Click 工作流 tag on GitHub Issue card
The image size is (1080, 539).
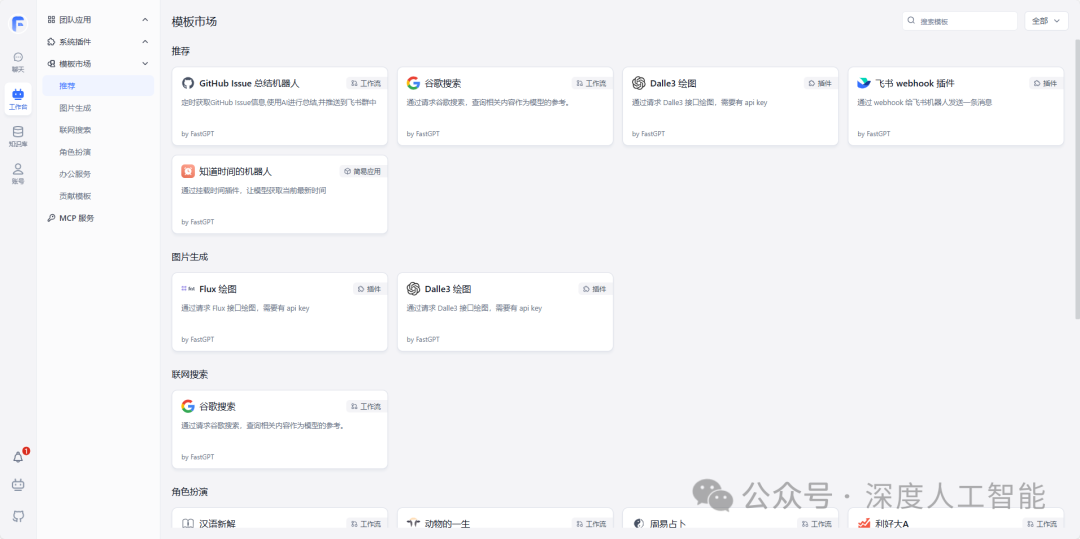point(365,83)
